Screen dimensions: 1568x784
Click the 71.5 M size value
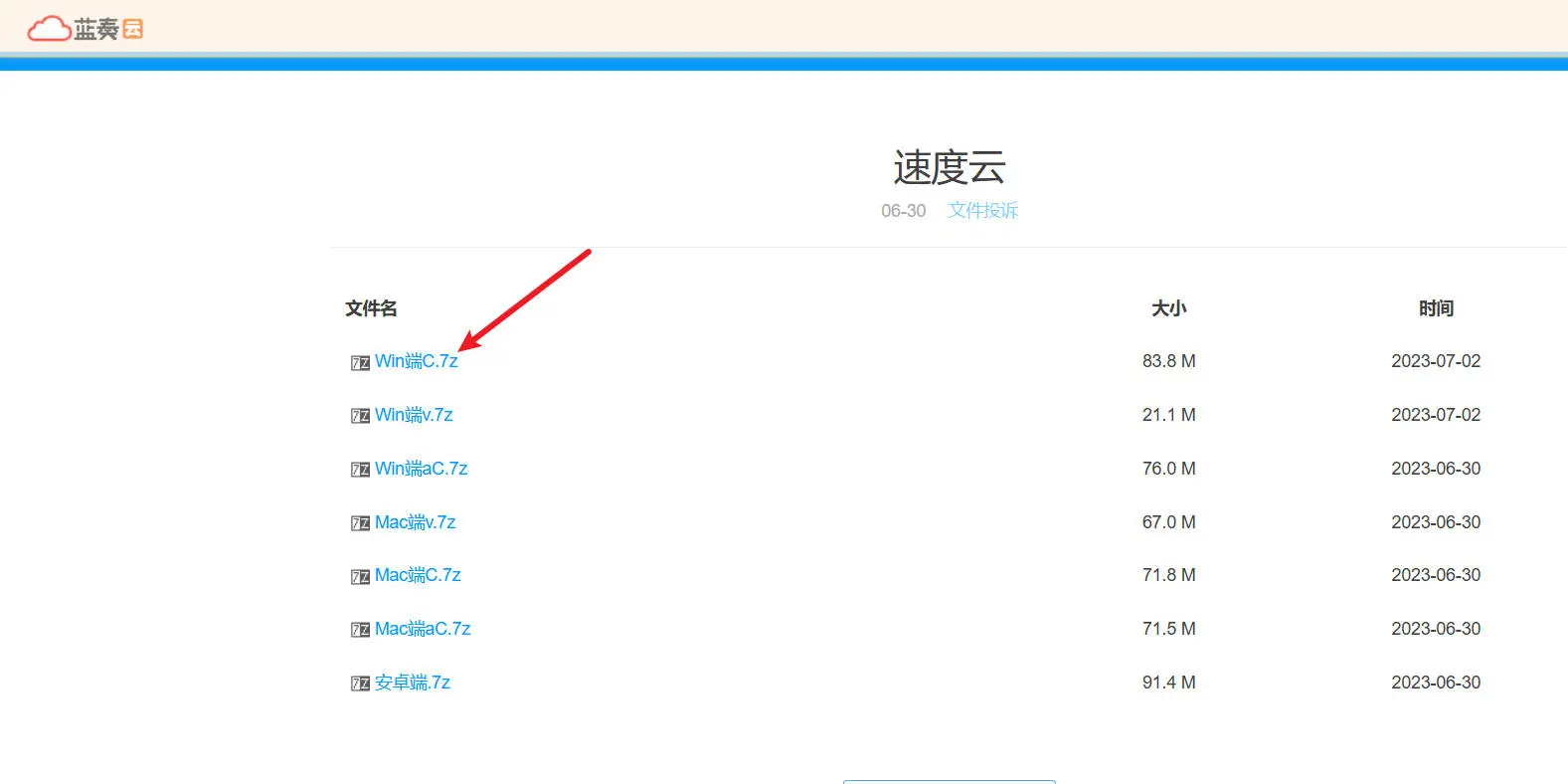1169,629
